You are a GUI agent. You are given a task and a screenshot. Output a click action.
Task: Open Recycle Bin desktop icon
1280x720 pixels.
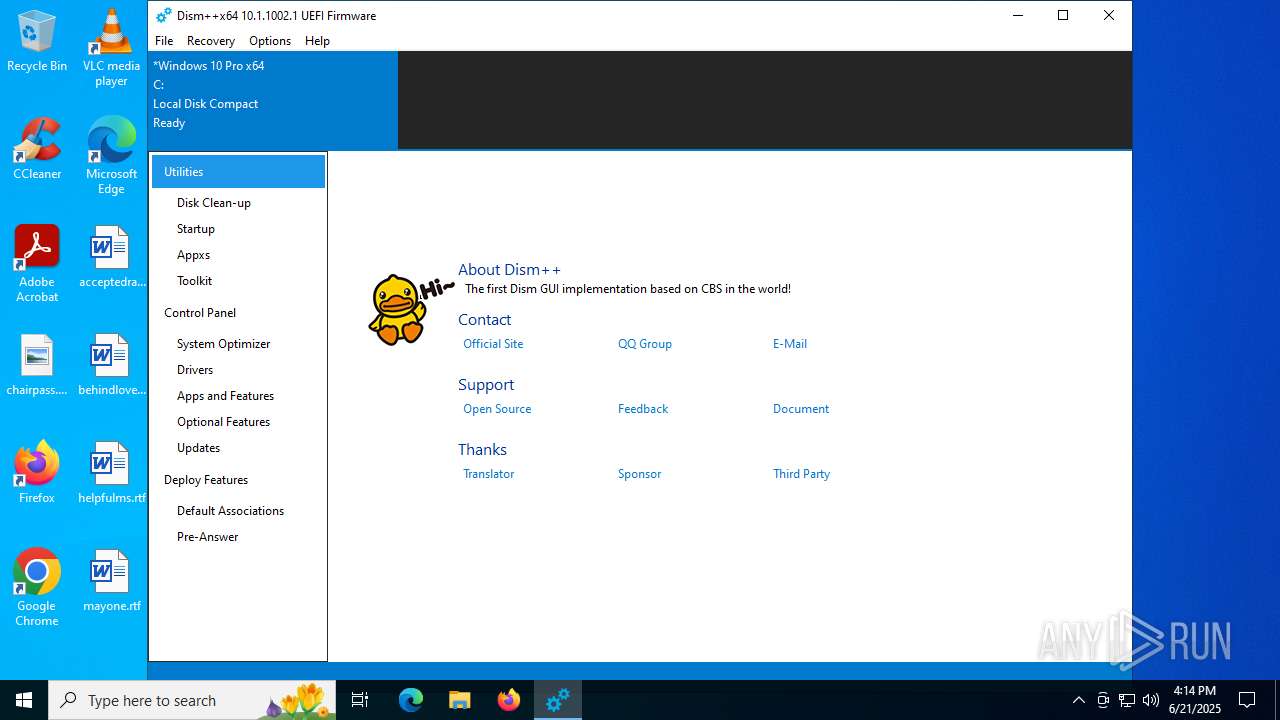pos(37,42)
